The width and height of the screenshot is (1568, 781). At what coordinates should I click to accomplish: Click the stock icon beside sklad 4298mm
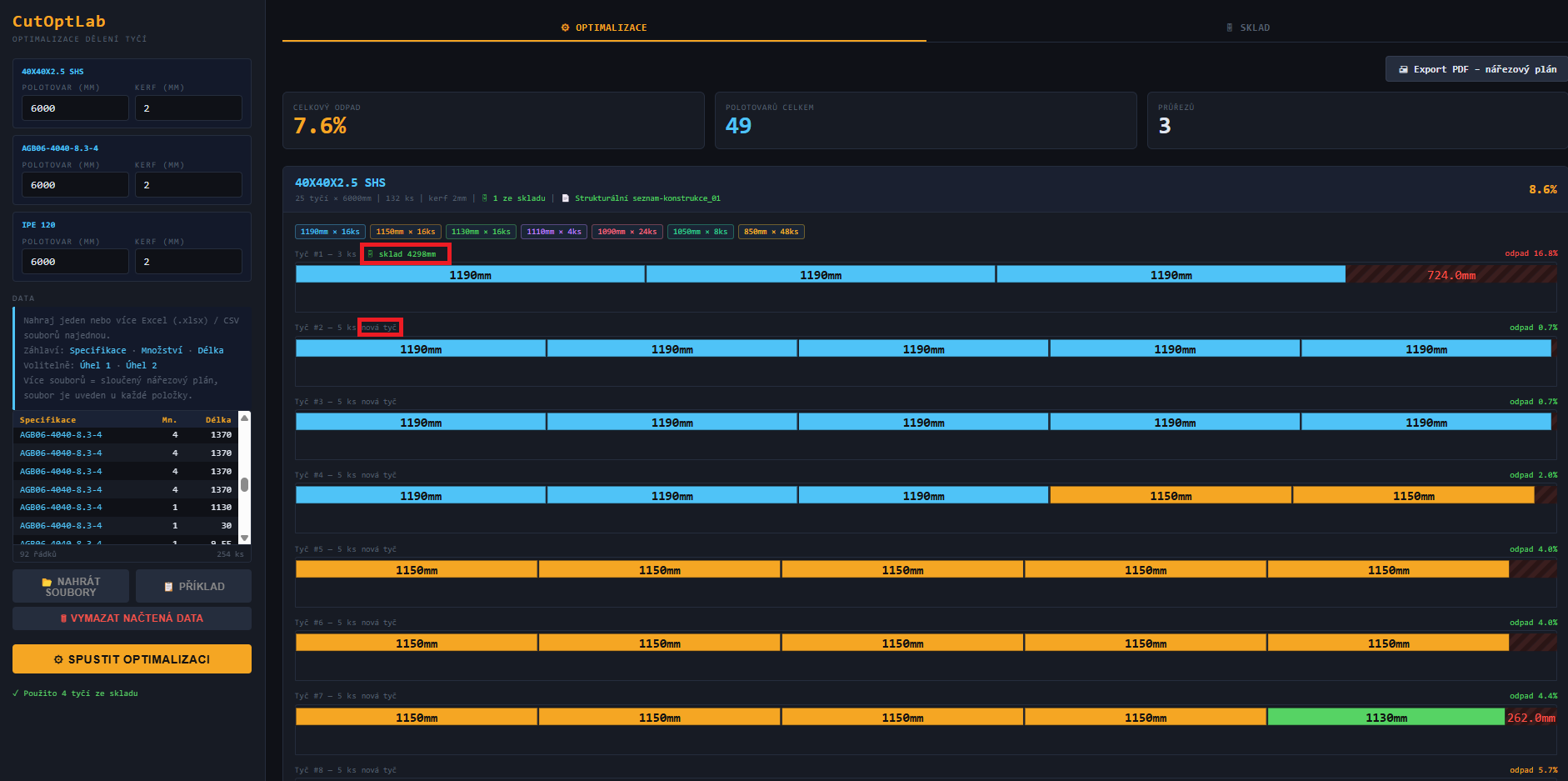pos(371,254)
